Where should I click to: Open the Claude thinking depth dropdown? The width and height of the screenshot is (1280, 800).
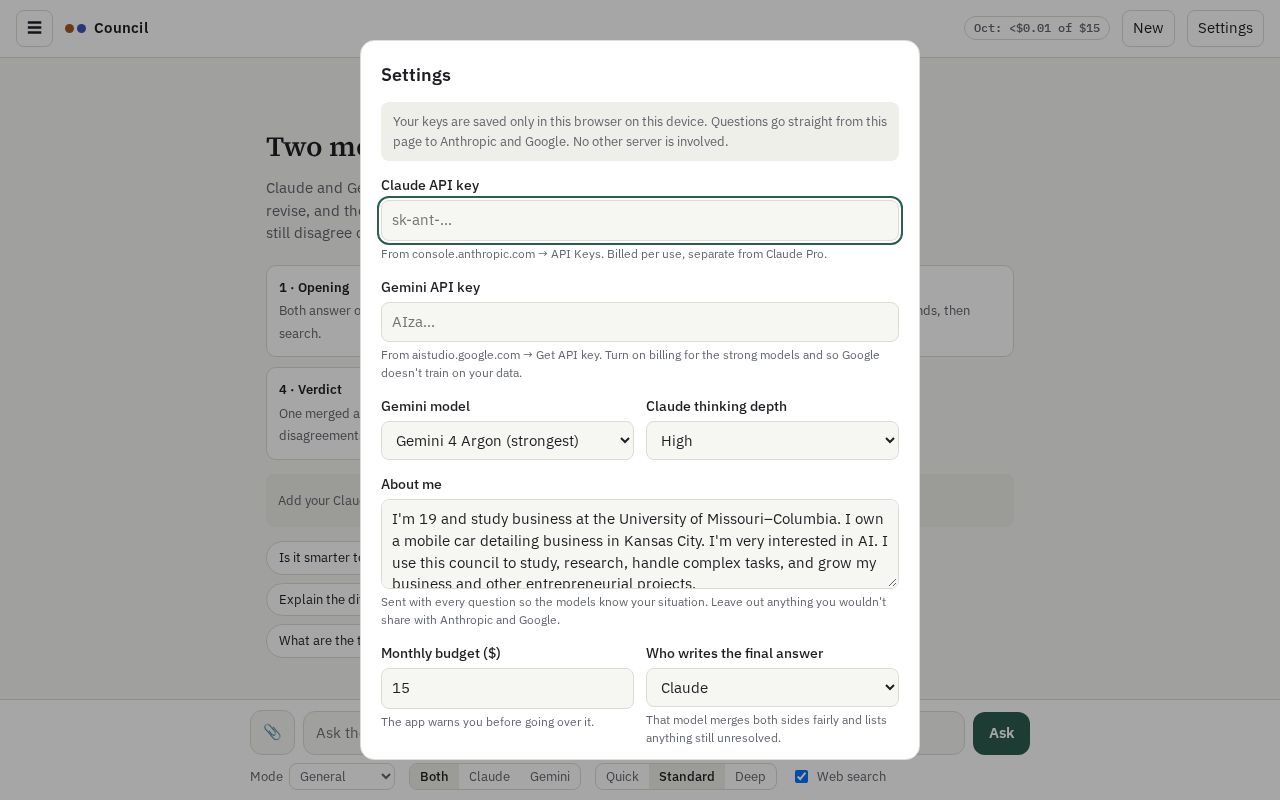coord(772,440)
